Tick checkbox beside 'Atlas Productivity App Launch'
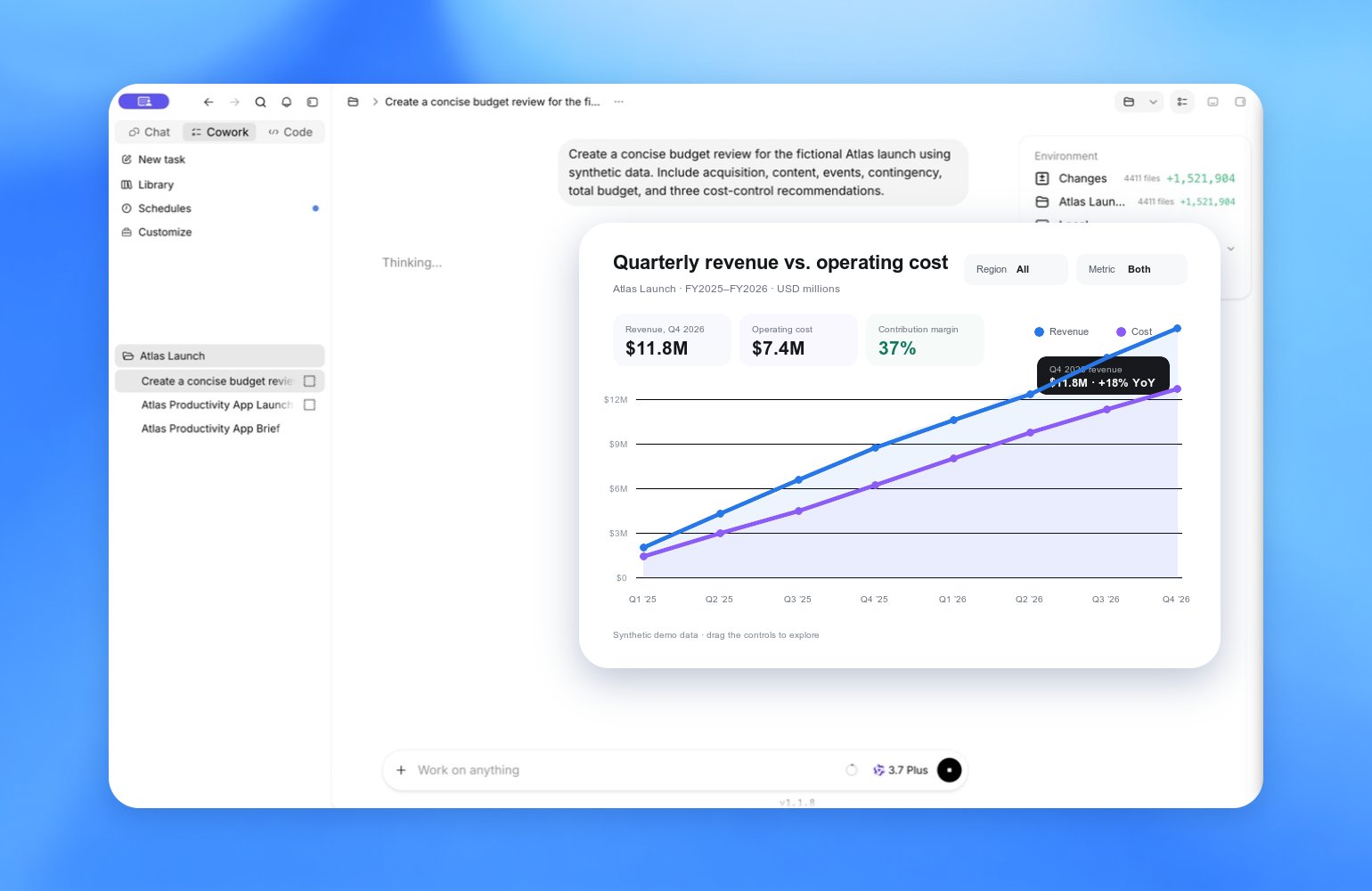The height and width of the screenshot is (891, 1372). coord(309,405)
